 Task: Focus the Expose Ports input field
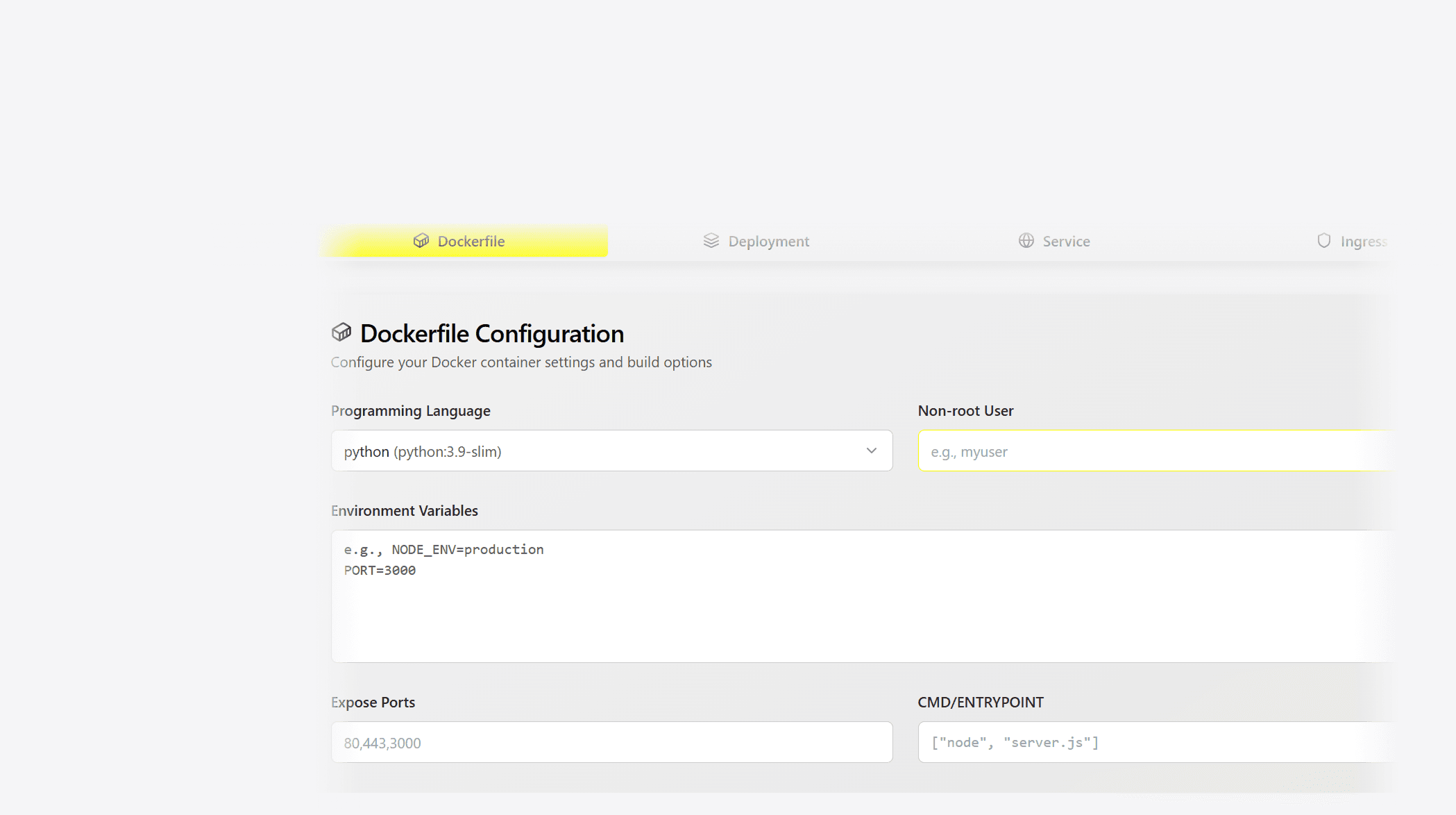[x=611, y=743]
